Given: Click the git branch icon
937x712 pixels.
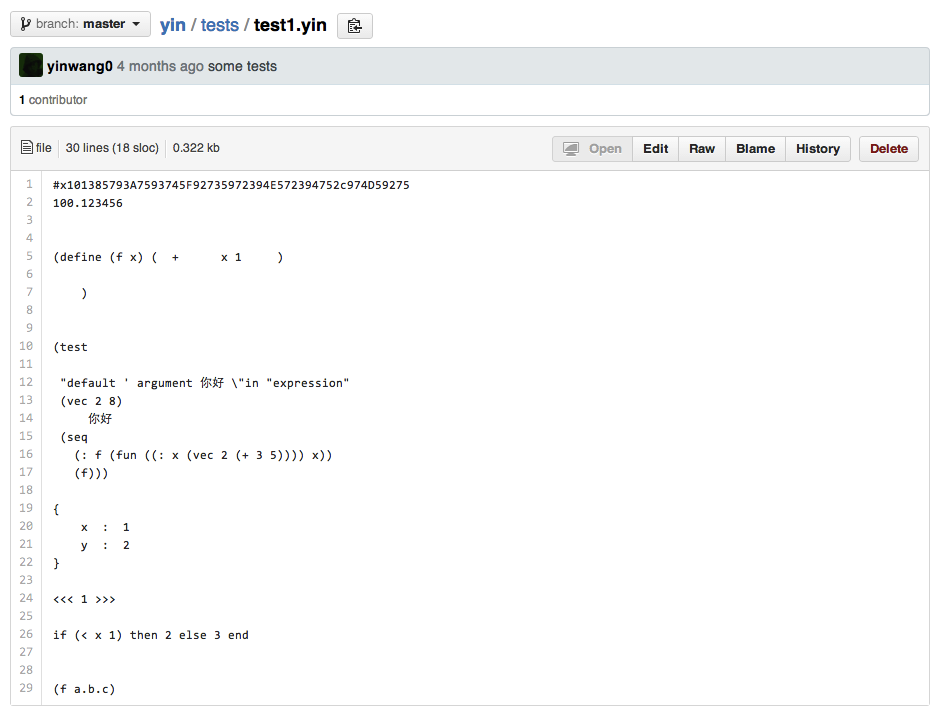Looking at the screenshot, I should pyautogui.click(x=25, y=24).
